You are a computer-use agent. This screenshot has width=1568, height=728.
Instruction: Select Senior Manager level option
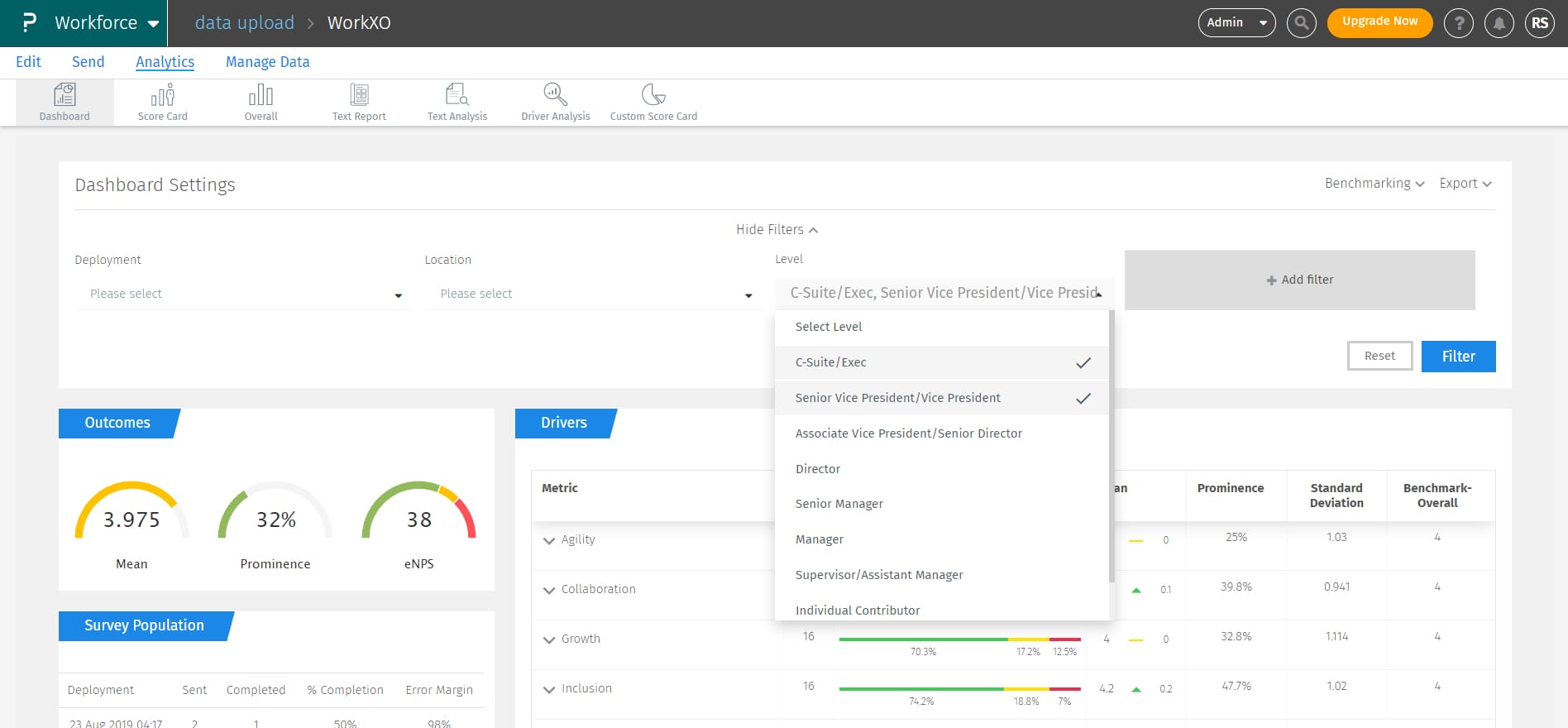coord(941,504)
